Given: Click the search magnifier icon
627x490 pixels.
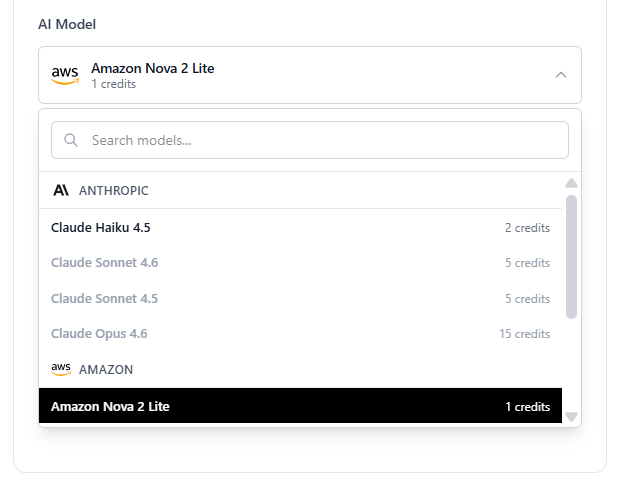Looking at the screenshot, I should coord(71,140).
